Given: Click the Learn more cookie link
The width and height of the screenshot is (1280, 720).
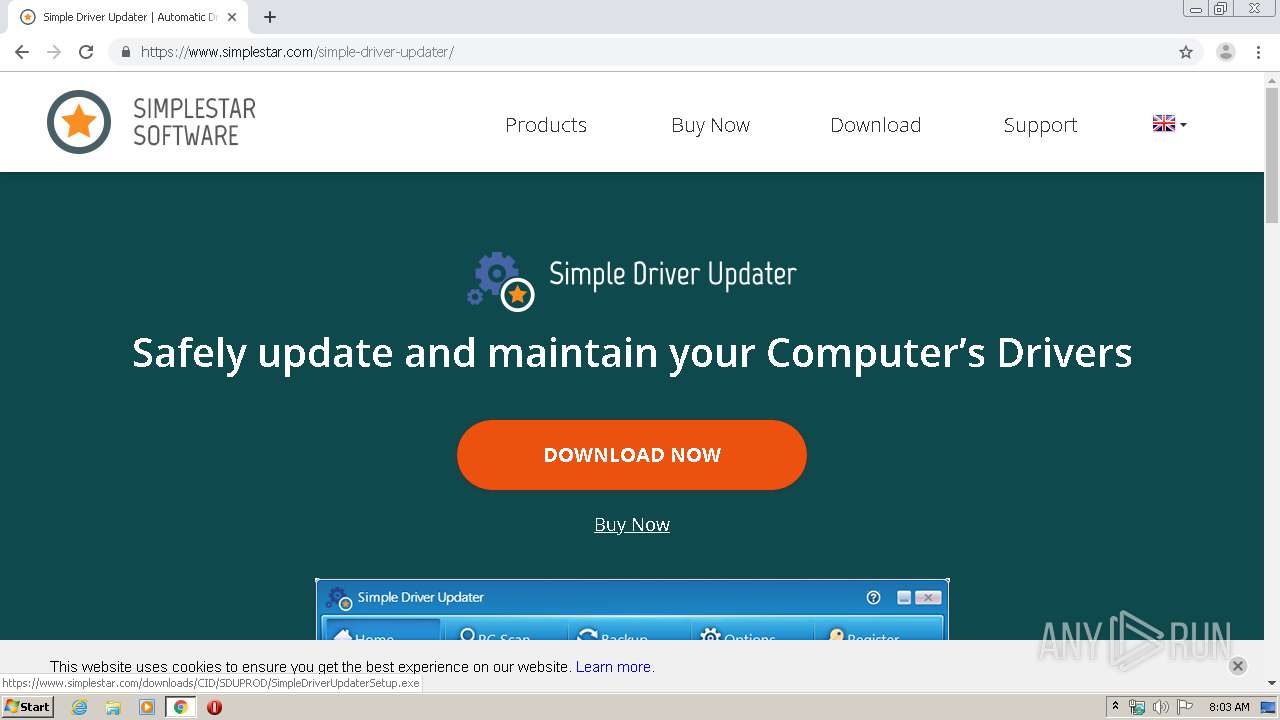Looking at the screenshot, I should [613, 667].
